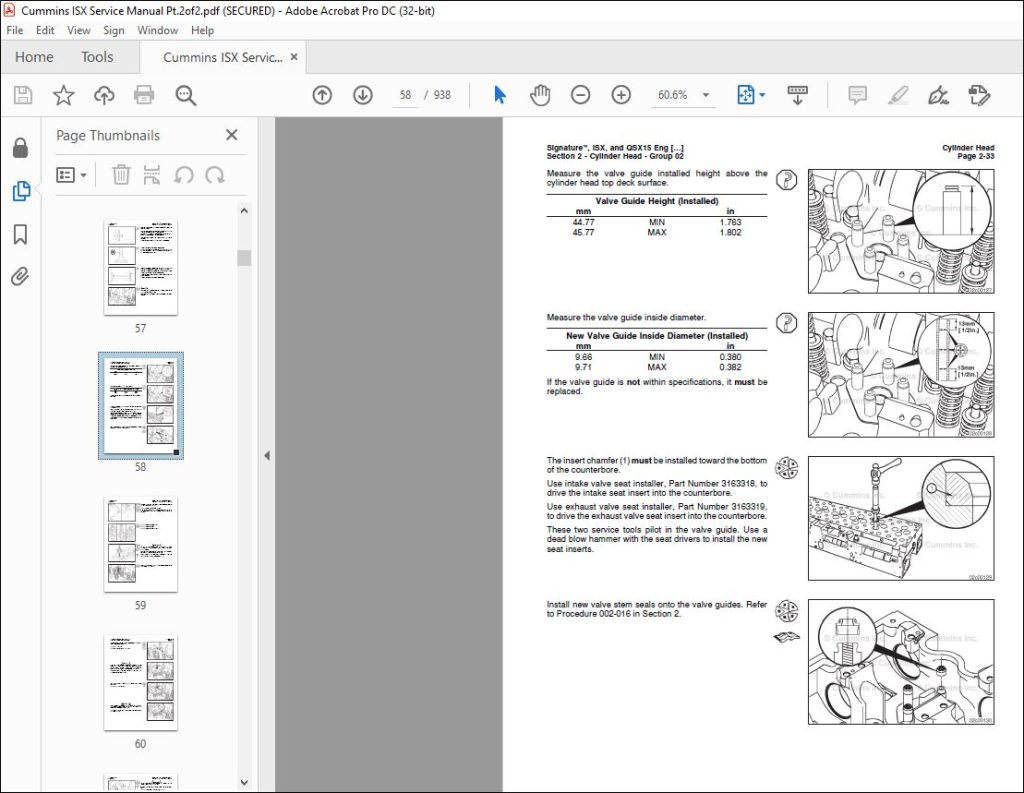Click thumbnails scrollbar up arrow
The width and height of the screenshot is (1024, 793).
(x=244, y=210)
